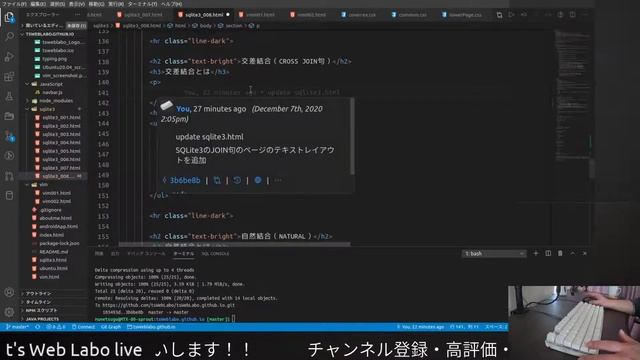Collapse the JavaScript folder
The image size is (640, 360).
tap(51, 84)
